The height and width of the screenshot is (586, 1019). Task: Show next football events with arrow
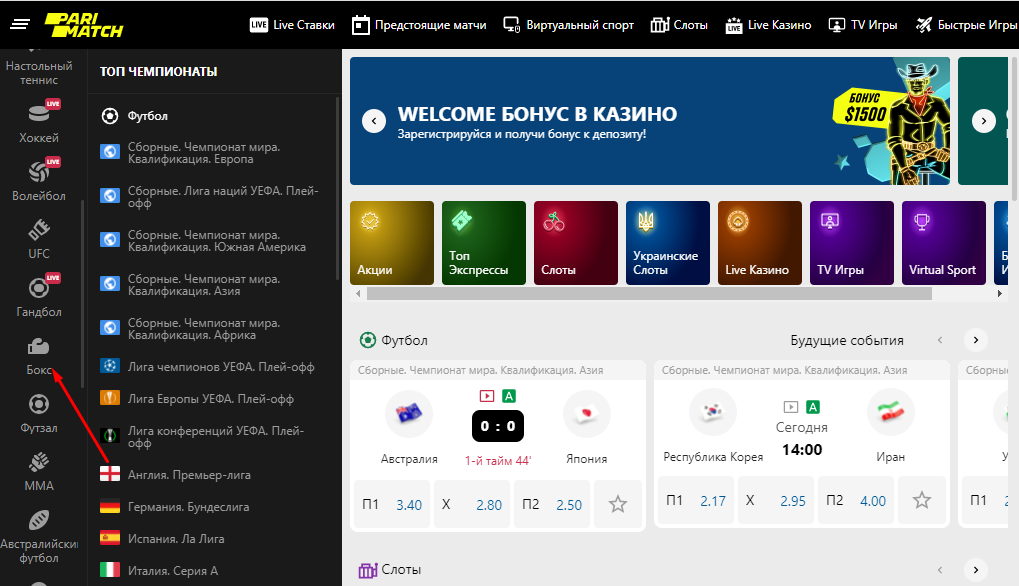(x=975, y=340)
